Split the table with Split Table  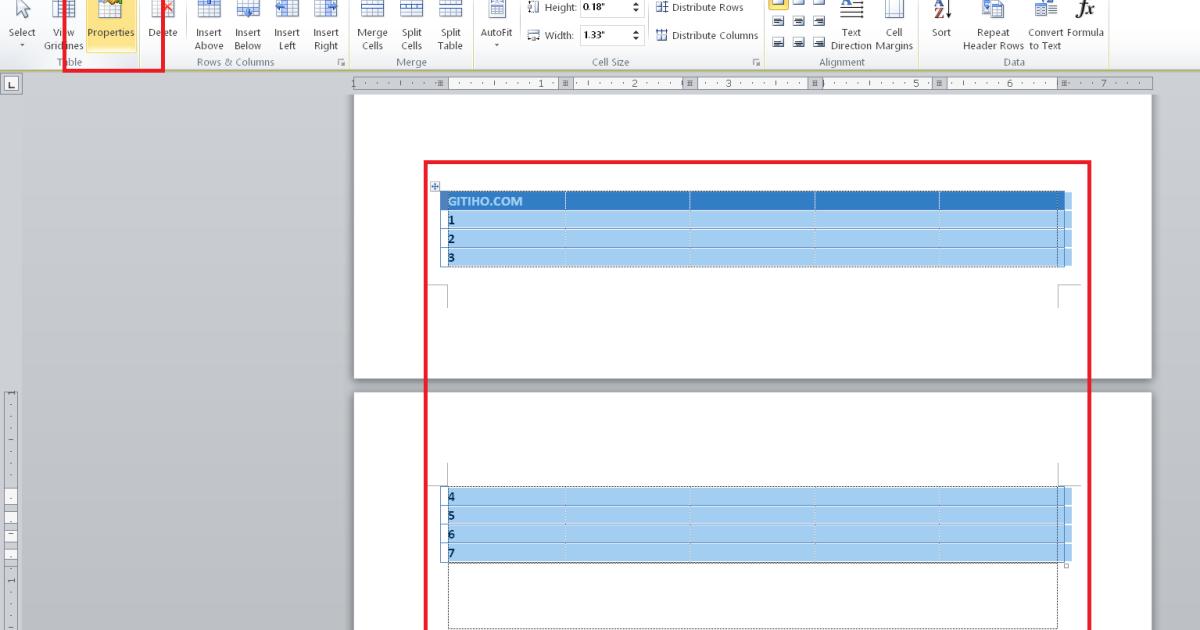450,25
